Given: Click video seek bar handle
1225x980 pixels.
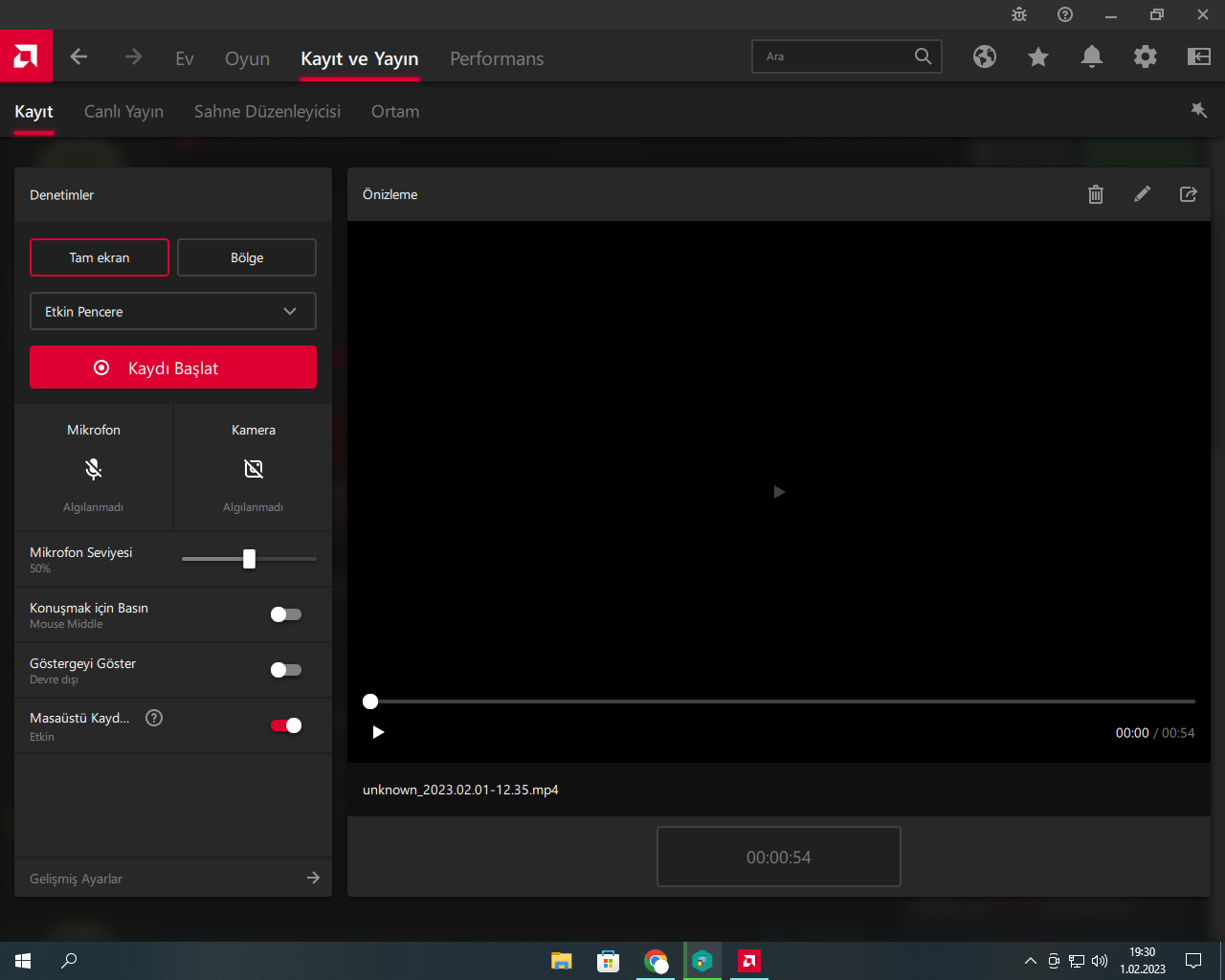Looking at the screenshot, I should click(x=370, y=702).
